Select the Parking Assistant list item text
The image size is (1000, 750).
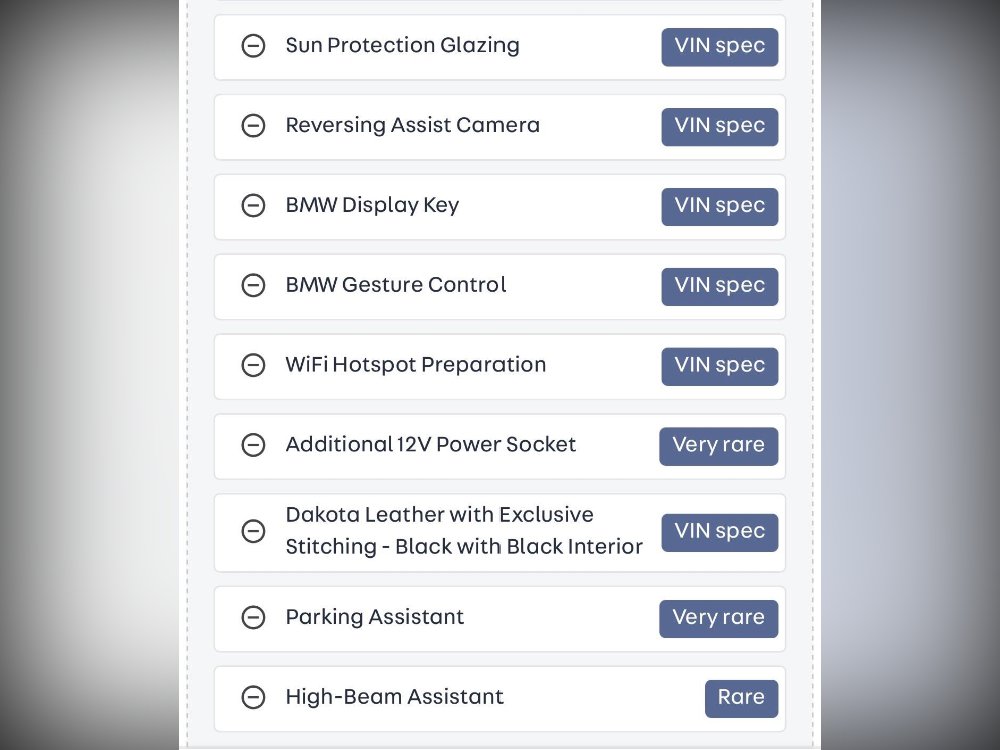click(375, 617)
